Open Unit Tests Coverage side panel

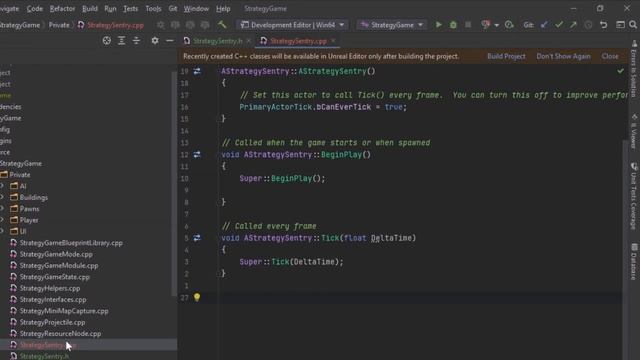[633, 197]
